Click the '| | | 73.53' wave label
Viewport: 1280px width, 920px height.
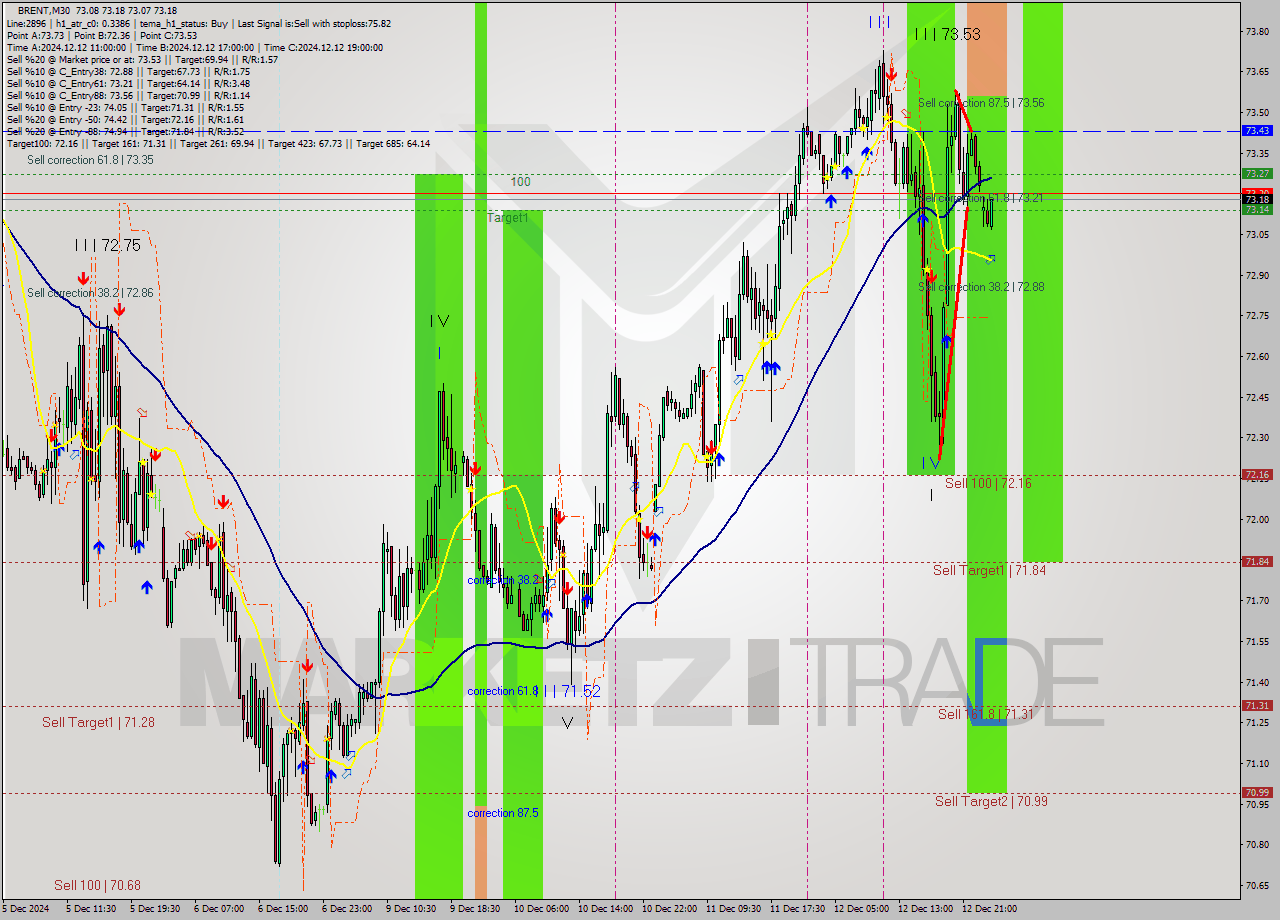click(947, 34)
